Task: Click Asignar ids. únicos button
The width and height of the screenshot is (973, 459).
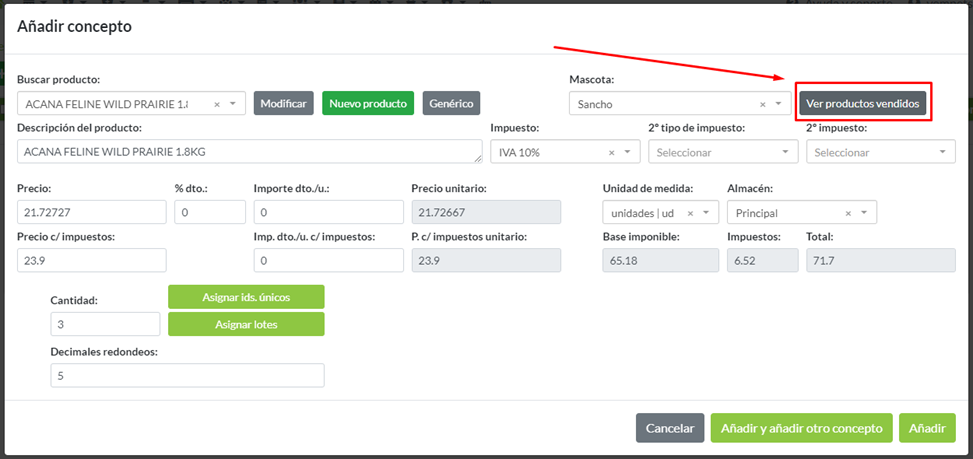Action: click(246, 296)
